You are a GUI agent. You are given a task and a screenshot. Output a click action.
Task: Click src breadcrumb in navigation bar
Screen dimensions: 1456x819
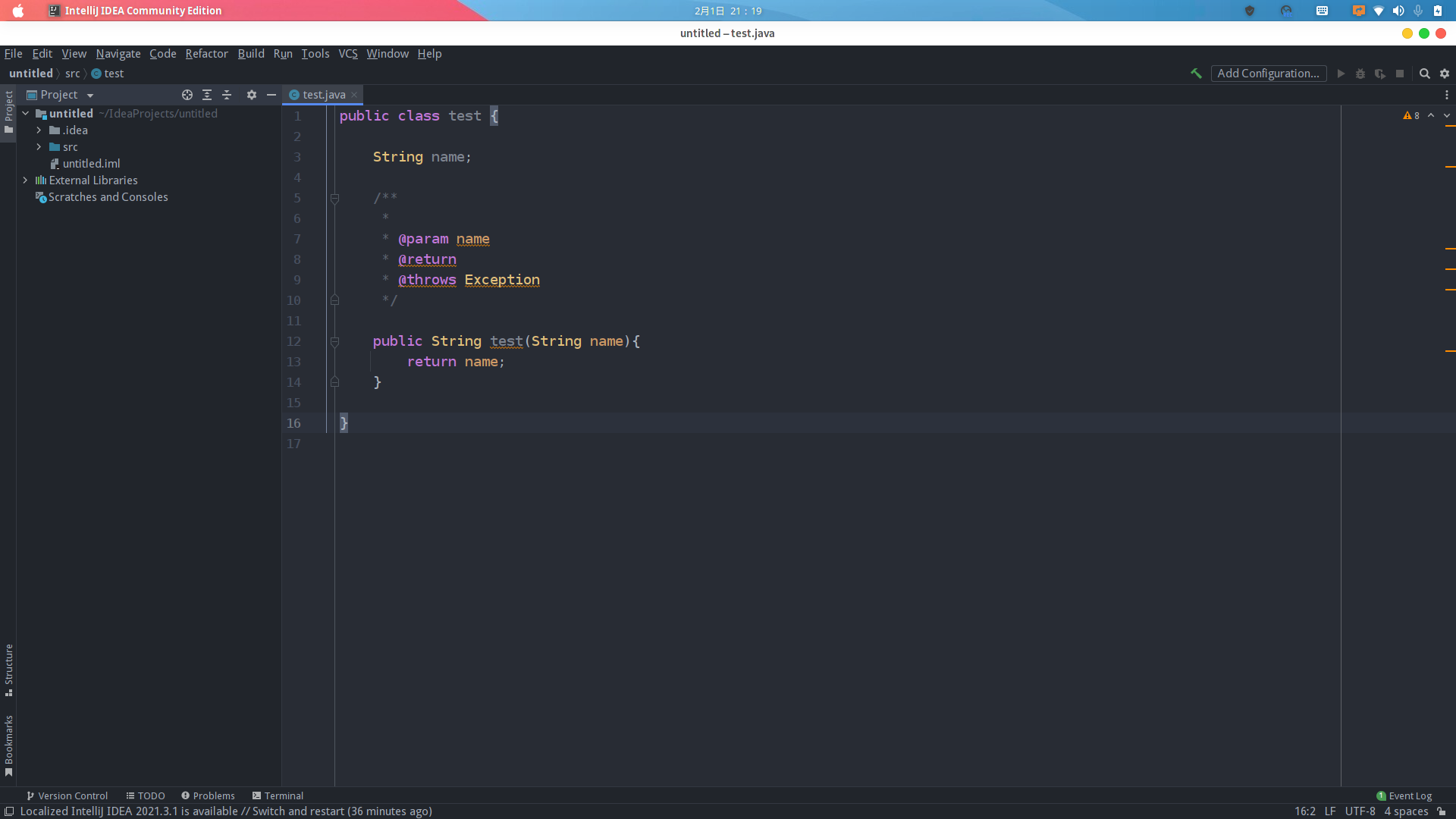click(72, 74)
